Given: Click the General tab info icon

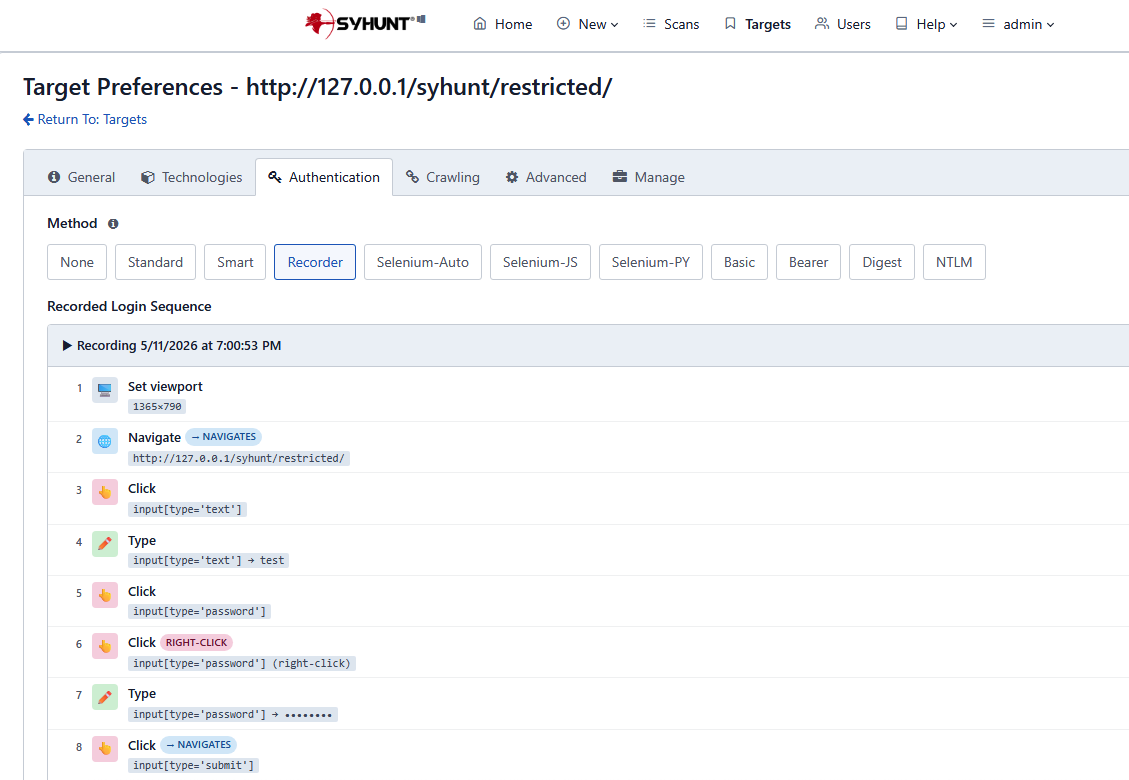Looking at the screenshot, I should click(54, 177).
